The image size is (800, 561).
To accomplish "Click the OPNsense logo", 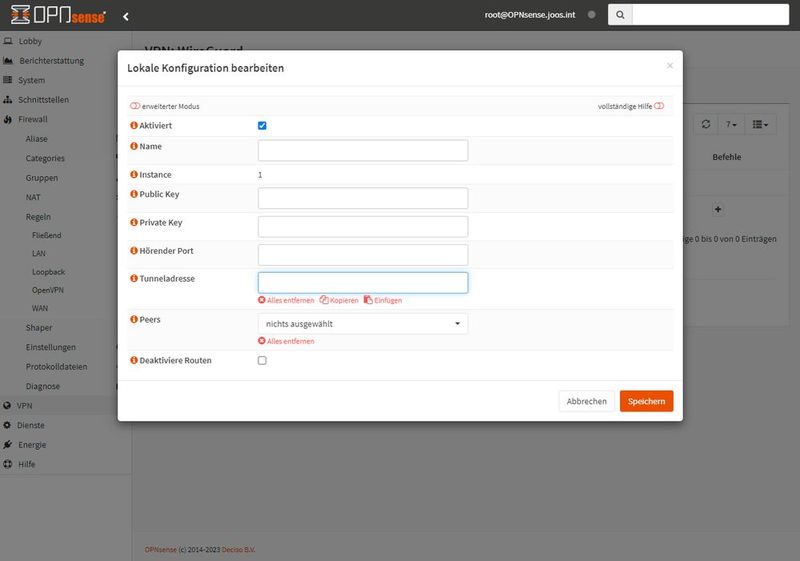I will tap(58, 15).
